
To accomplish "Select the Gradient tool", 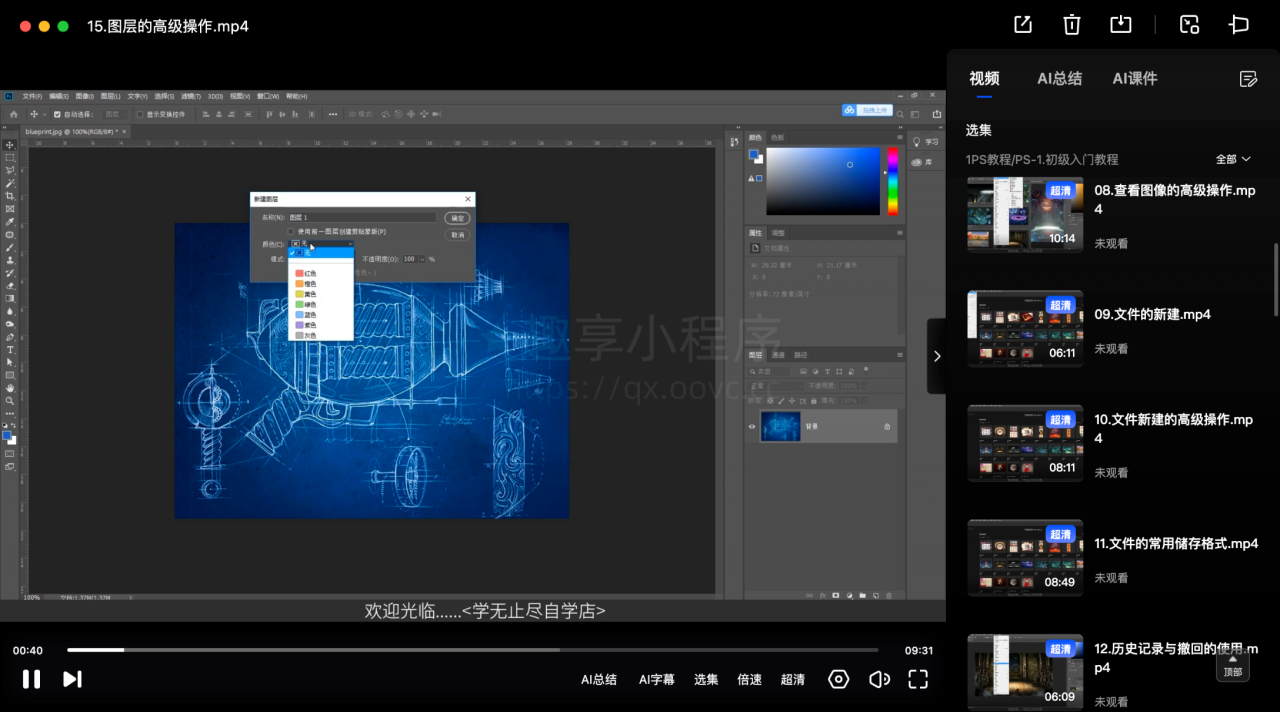I will (x=10, y=298).
